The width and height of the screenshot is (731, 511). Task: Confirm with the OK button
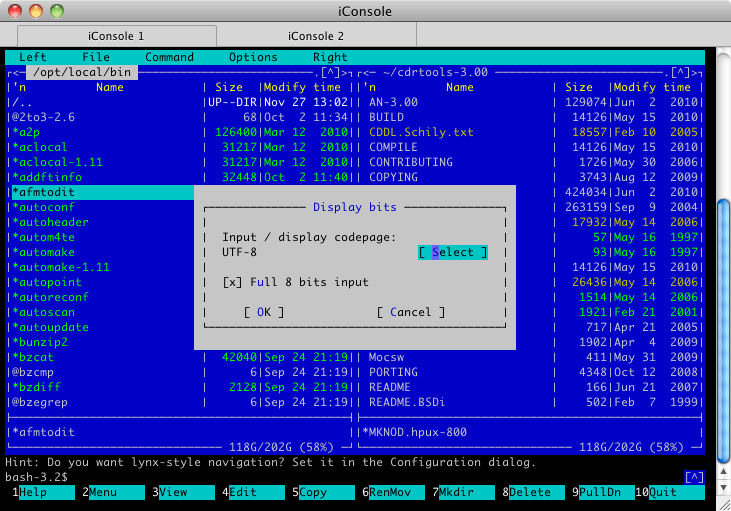pyautogui.click(x=264, y=312)
